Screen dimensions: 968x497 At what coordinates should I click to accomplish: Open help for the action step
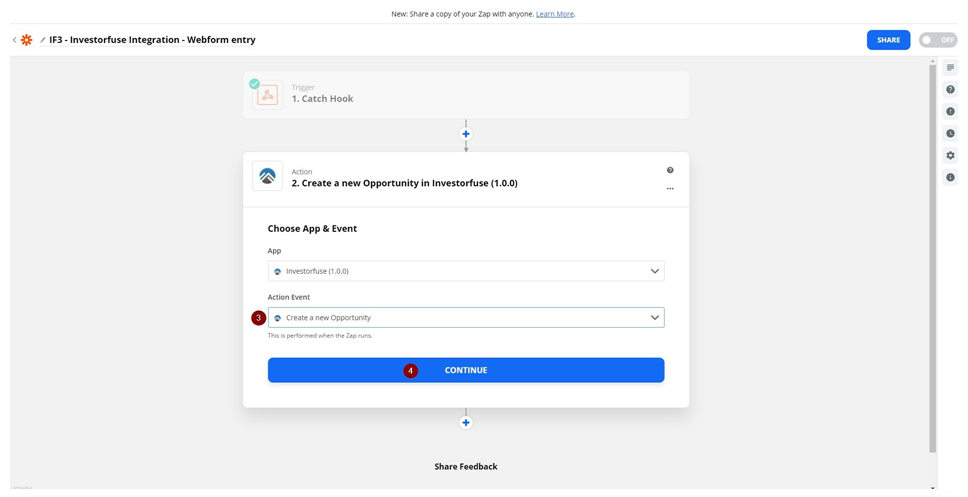pos(670,170)
